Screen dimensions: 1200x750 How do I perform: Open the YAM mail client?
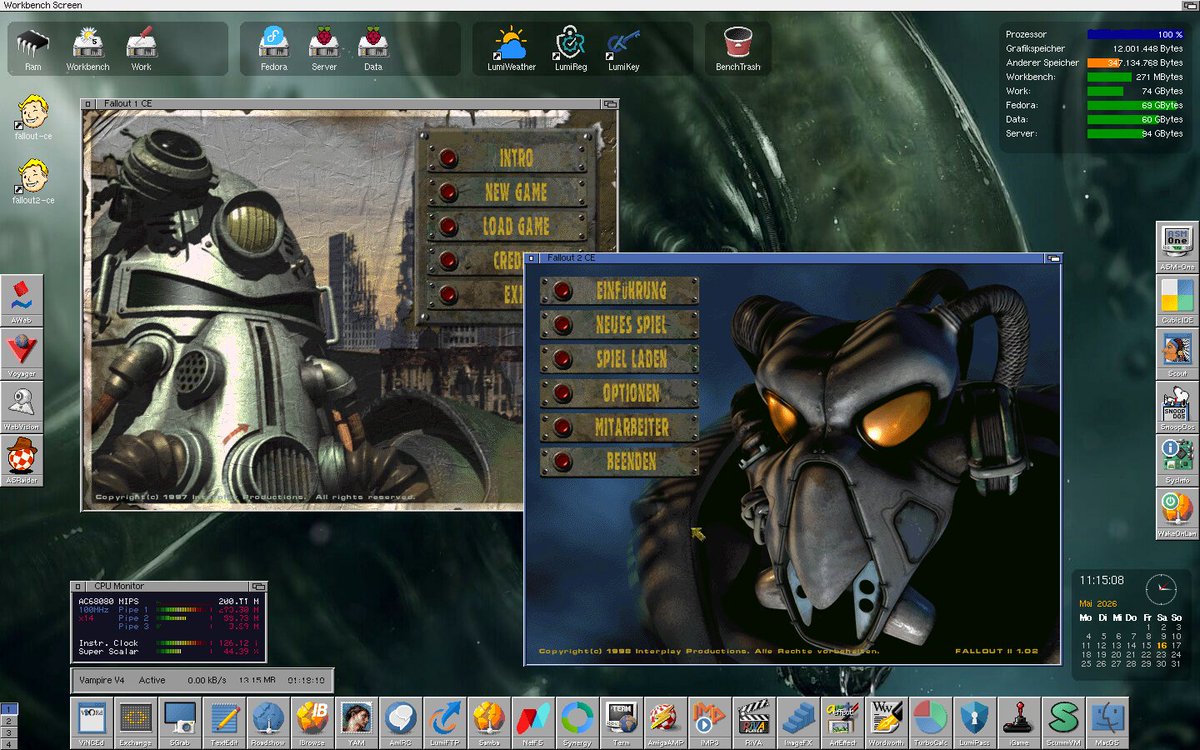coord(356,723)
